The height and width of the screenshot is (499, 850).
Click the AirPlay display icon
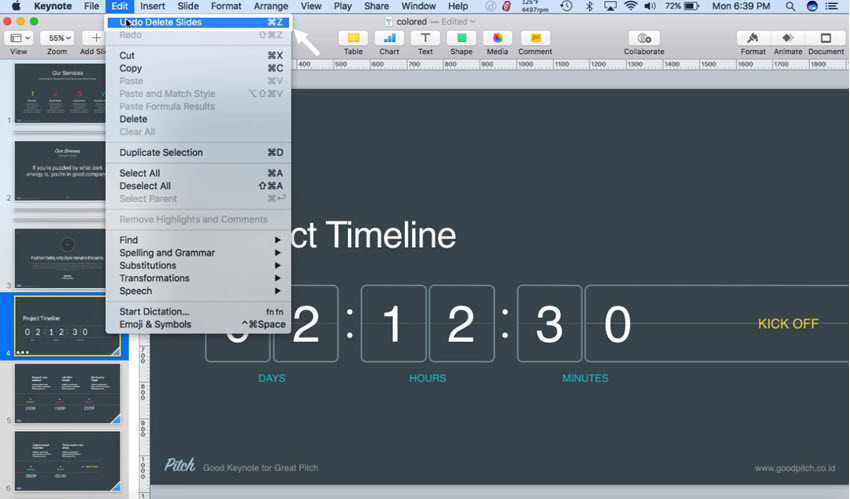[x=610, y=6]
